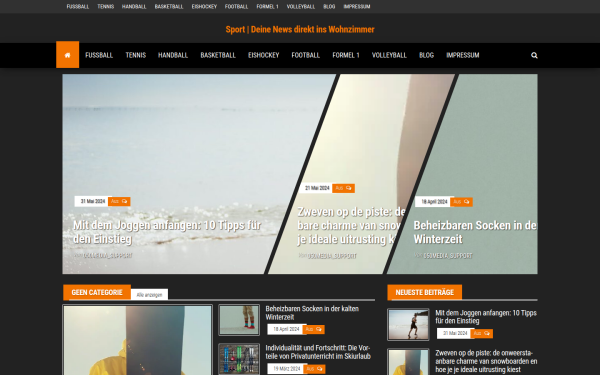Open slider headline Mit dem Joggen anfangen
The width and height of the screenshot is (600, 375).
click(167, 232)
